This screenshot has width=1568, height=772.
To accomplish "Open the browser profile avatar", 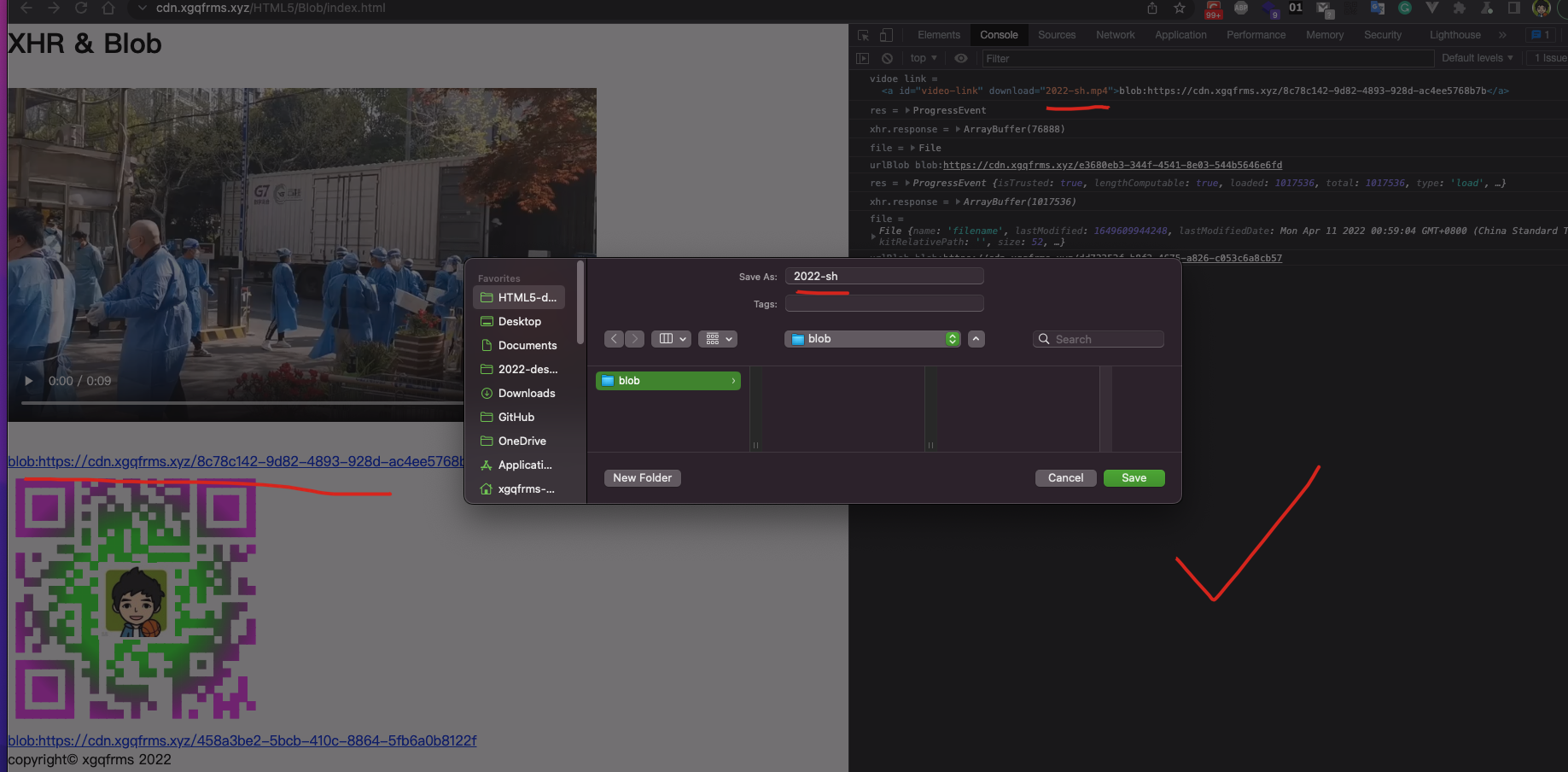I will pyautogui.click(x=1542, y=8).
